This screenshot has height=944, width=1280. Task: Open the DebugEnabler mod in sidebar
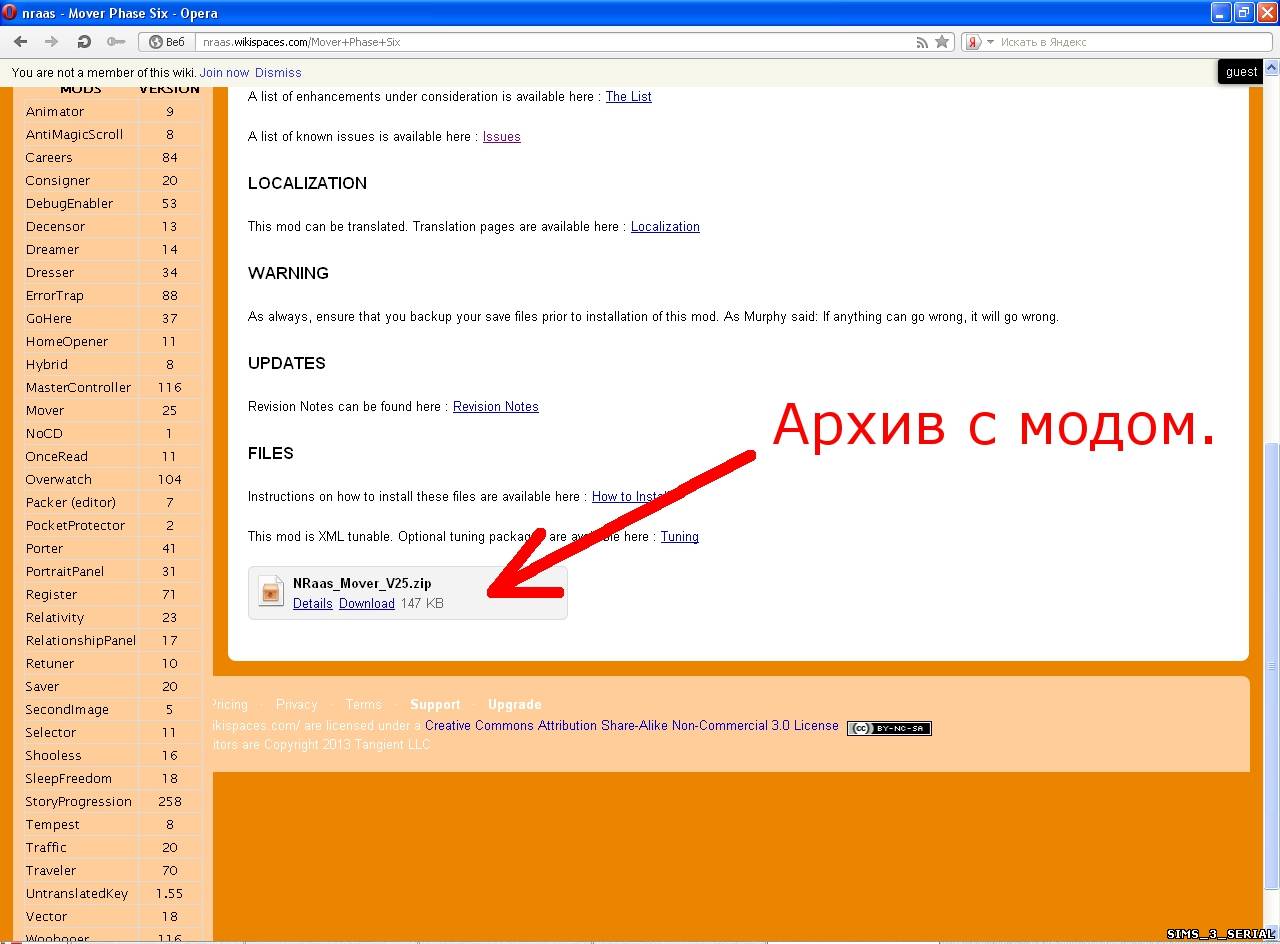pos(69,203)
